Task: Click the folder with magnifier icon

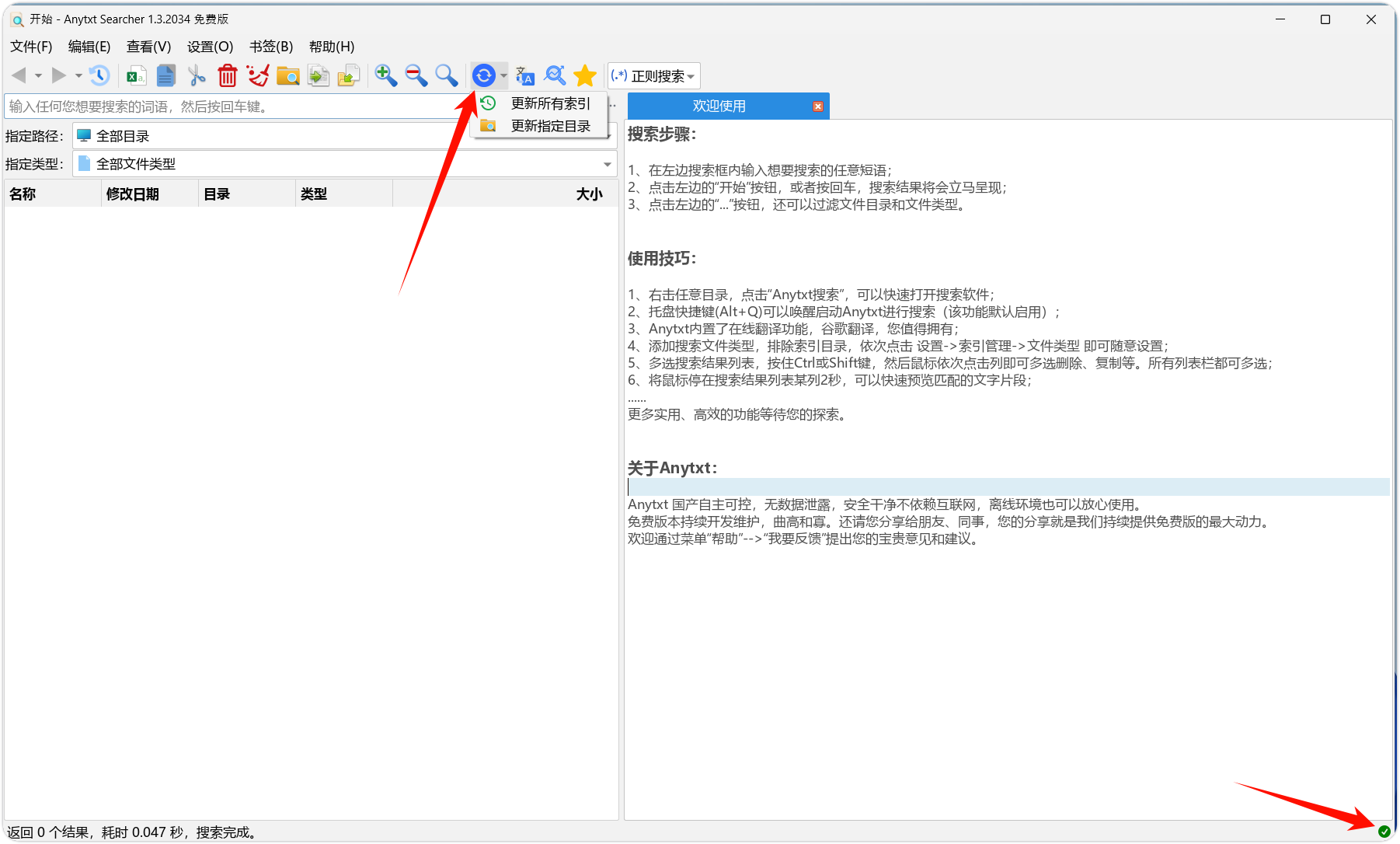Action: click(x=288, y=75)
